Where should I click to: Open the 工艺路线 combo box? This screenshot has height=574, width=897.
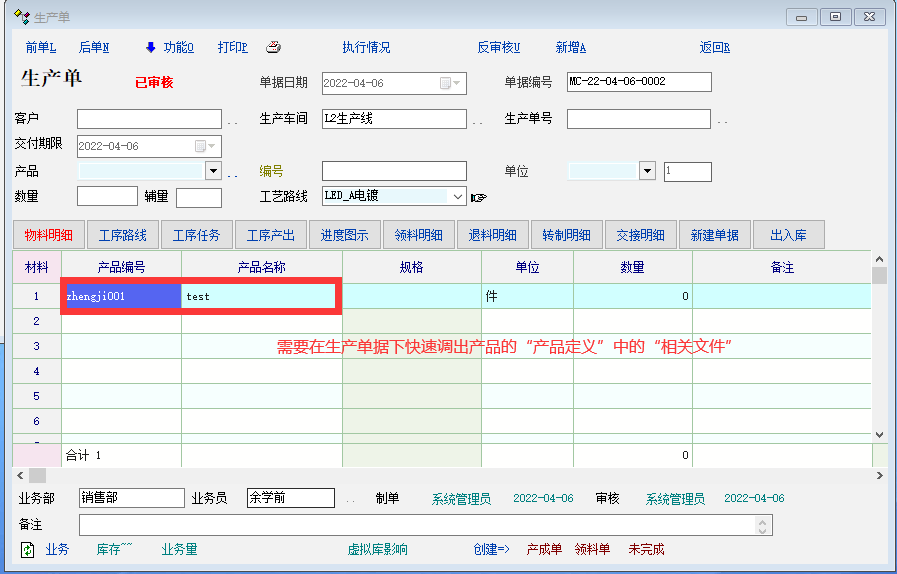[x=458, y=196]
